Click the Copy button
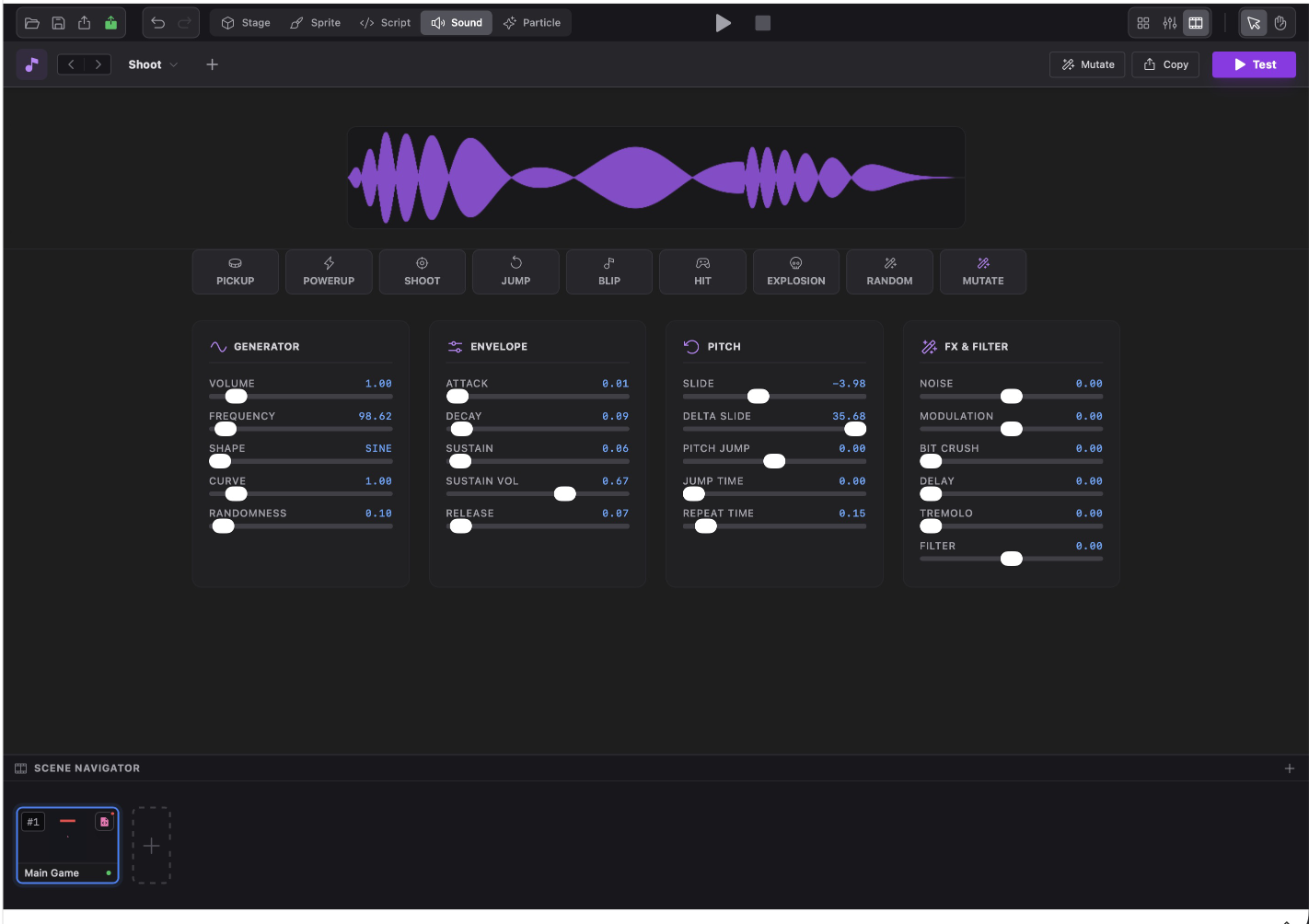 click(1165, 64)
